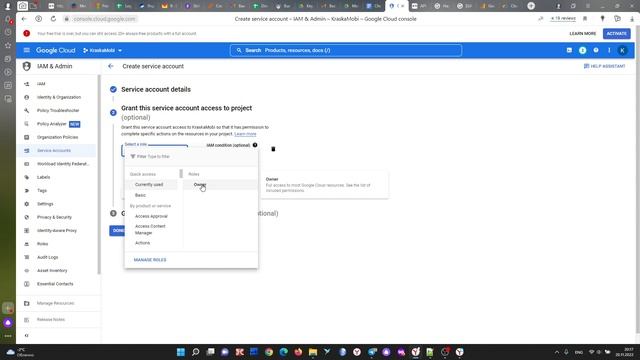The width and height of the screenshot is (640, 360).
Task: Select the Access Approval category
Action: click(151, 216)
